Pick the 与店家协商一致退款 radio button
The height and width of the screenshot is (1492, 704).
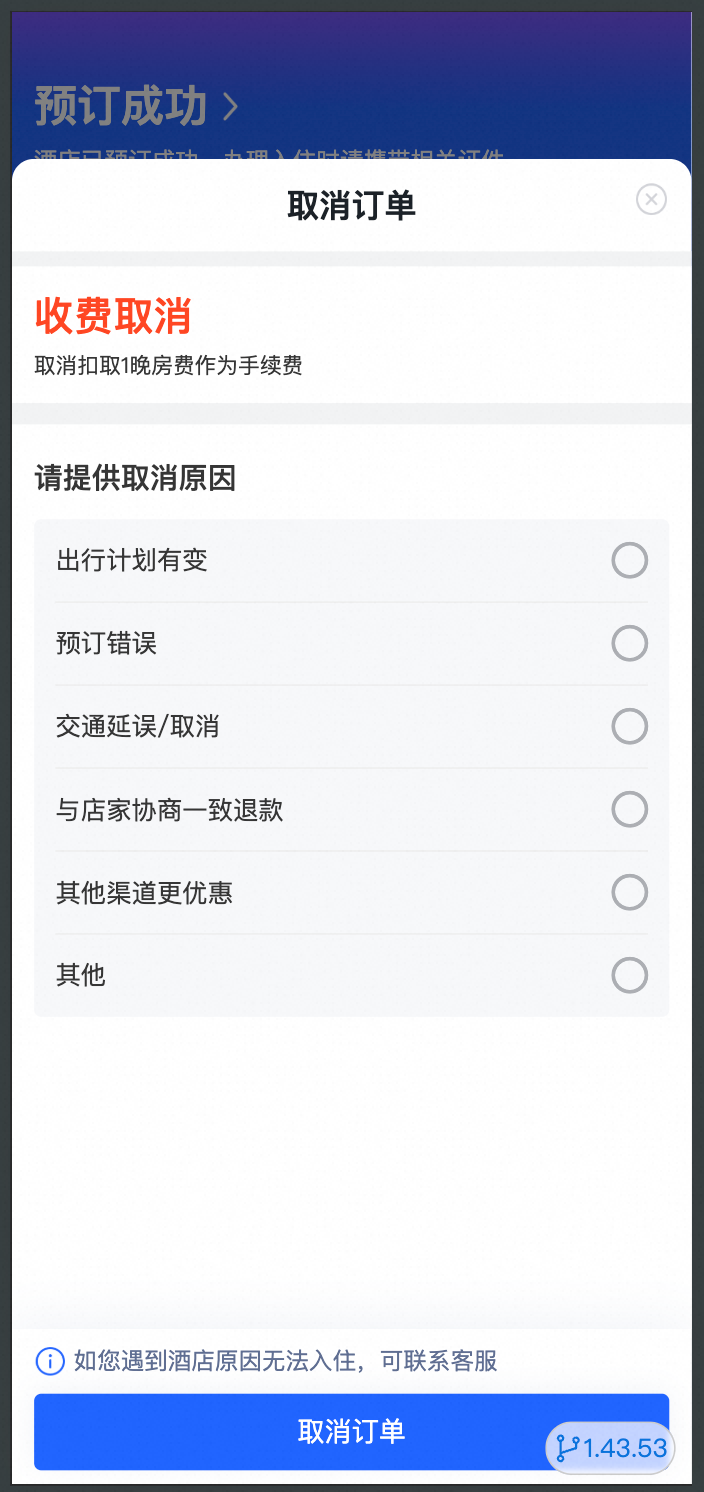pyautogui.click(x=629, y=810)
